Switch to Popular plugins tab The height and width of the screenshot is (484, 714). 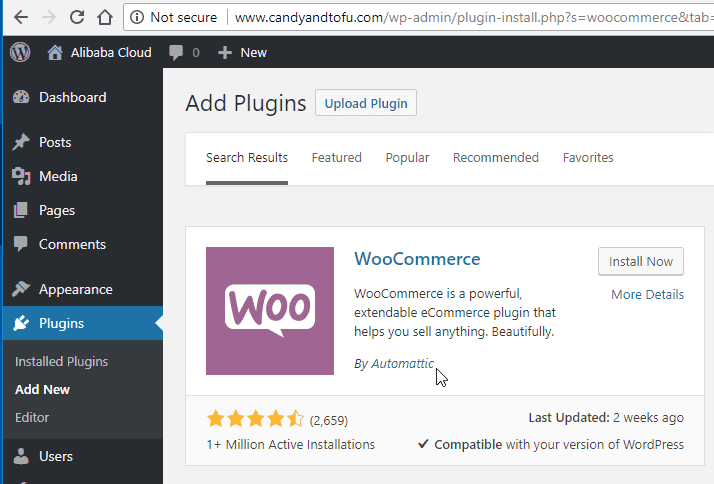tap(407, 158)
